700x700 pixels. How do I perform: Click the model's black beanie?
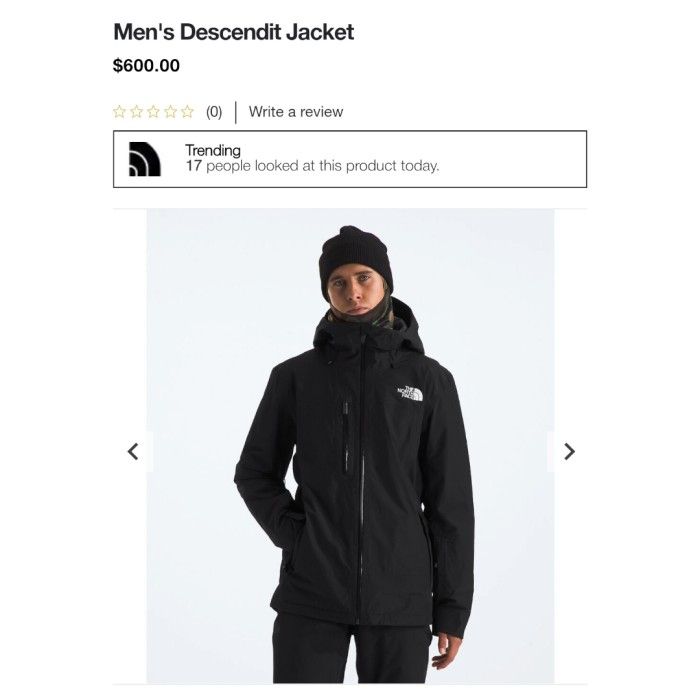coord(355,257)
